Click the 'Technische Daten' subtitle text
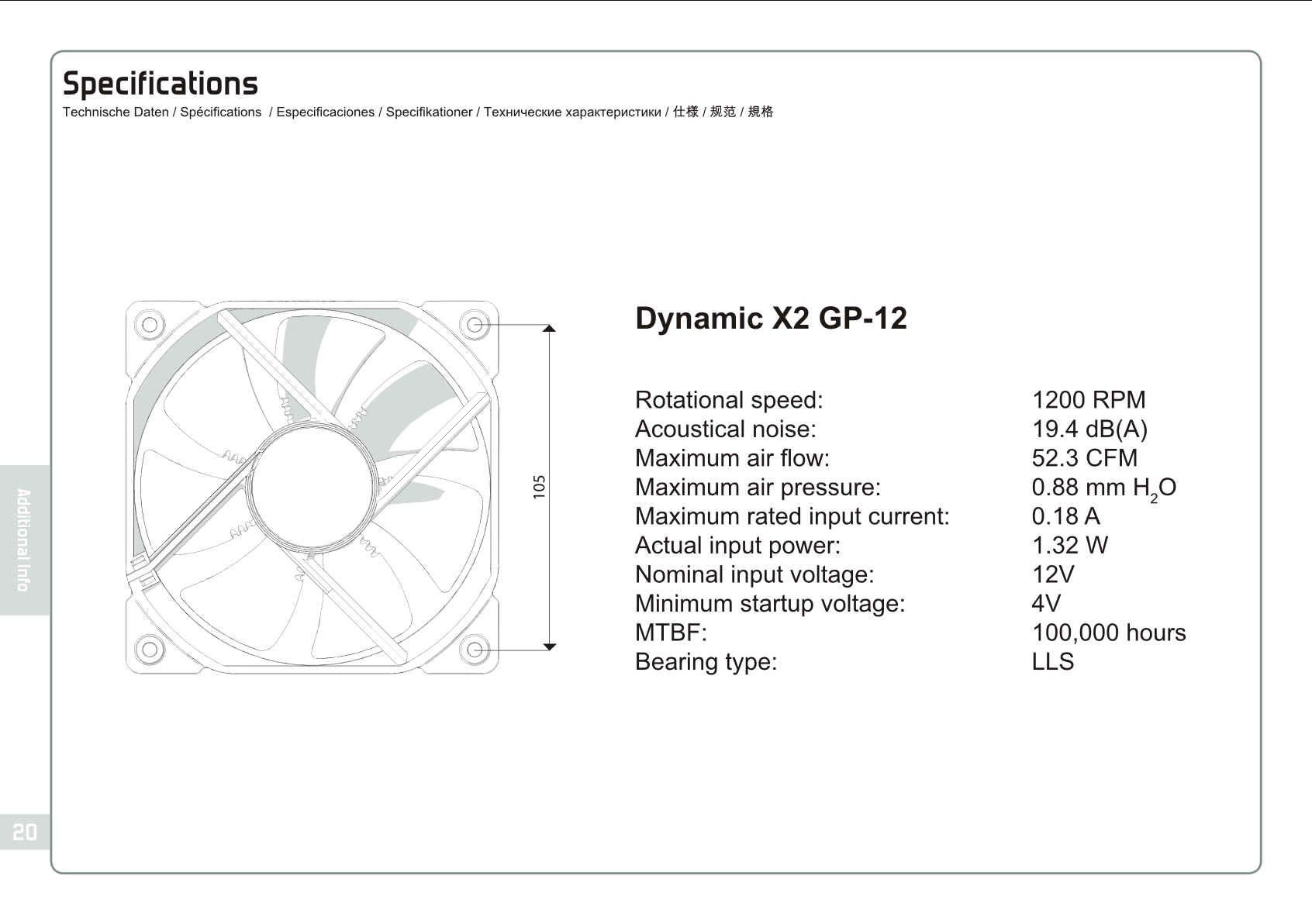The width and height of the screenshot is (1312, 924). coord(116,112)
